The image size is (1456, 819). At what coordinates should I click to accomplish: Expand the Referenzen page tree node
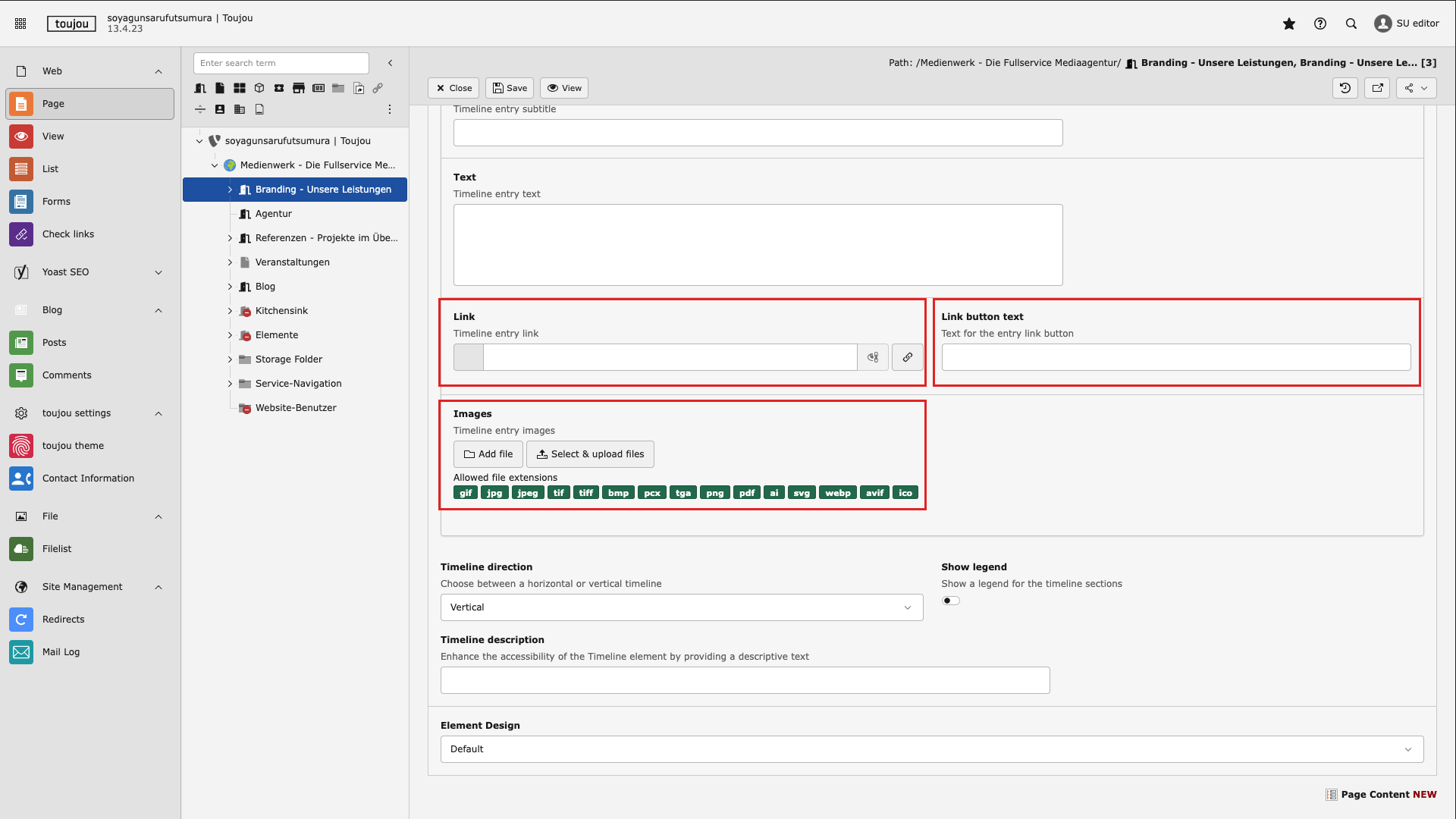click(230, 238)
